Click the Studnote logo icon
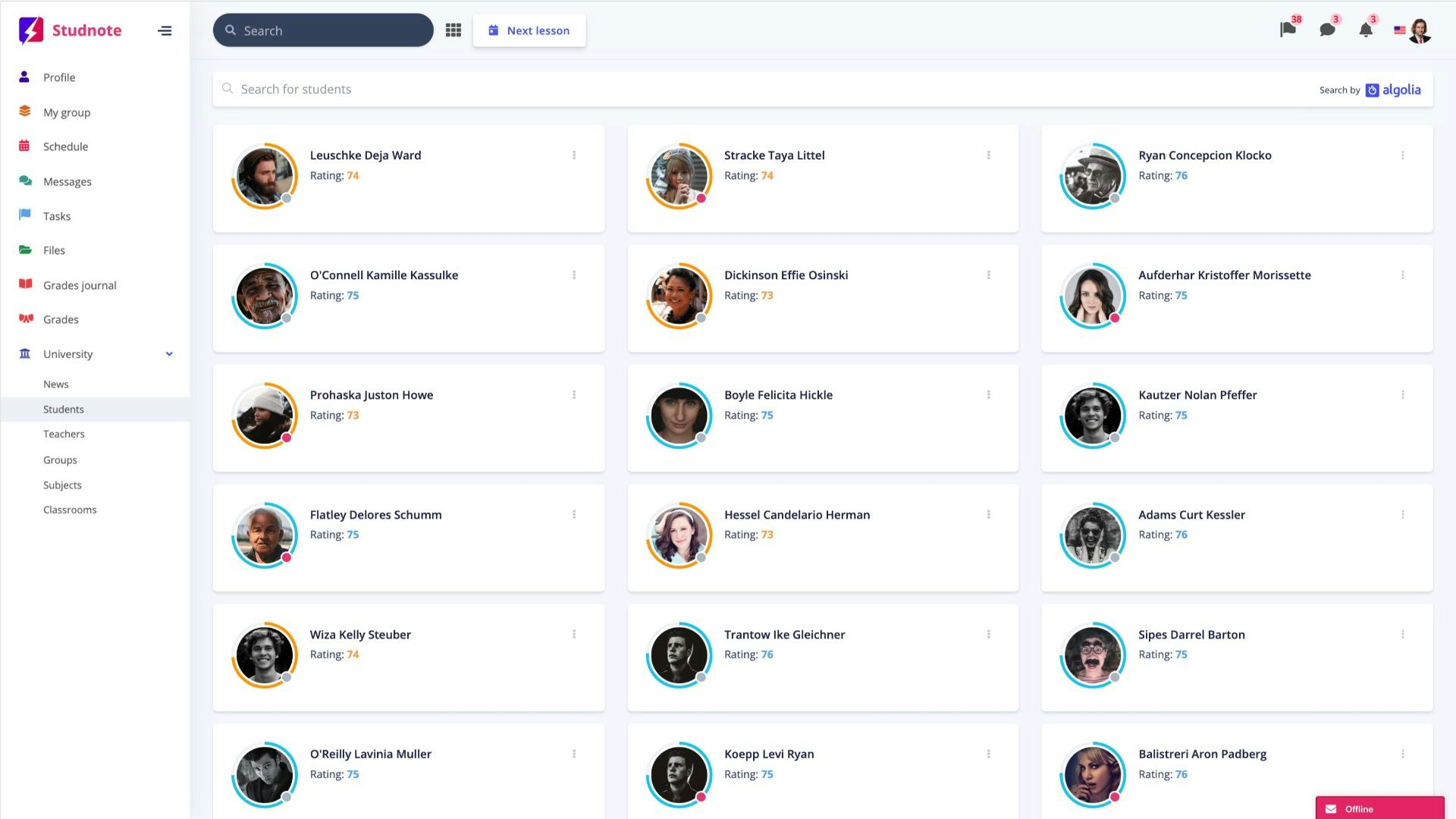The height and width of the screenshot is (819, 1456). 30,30
